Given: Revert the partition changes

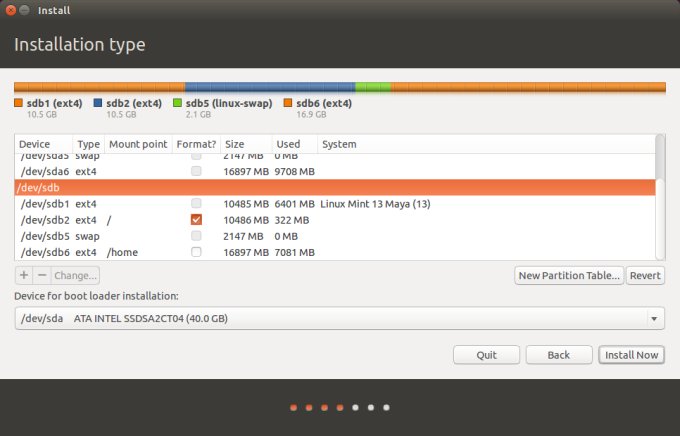Looking at the screenshot, I should point(645,275).
